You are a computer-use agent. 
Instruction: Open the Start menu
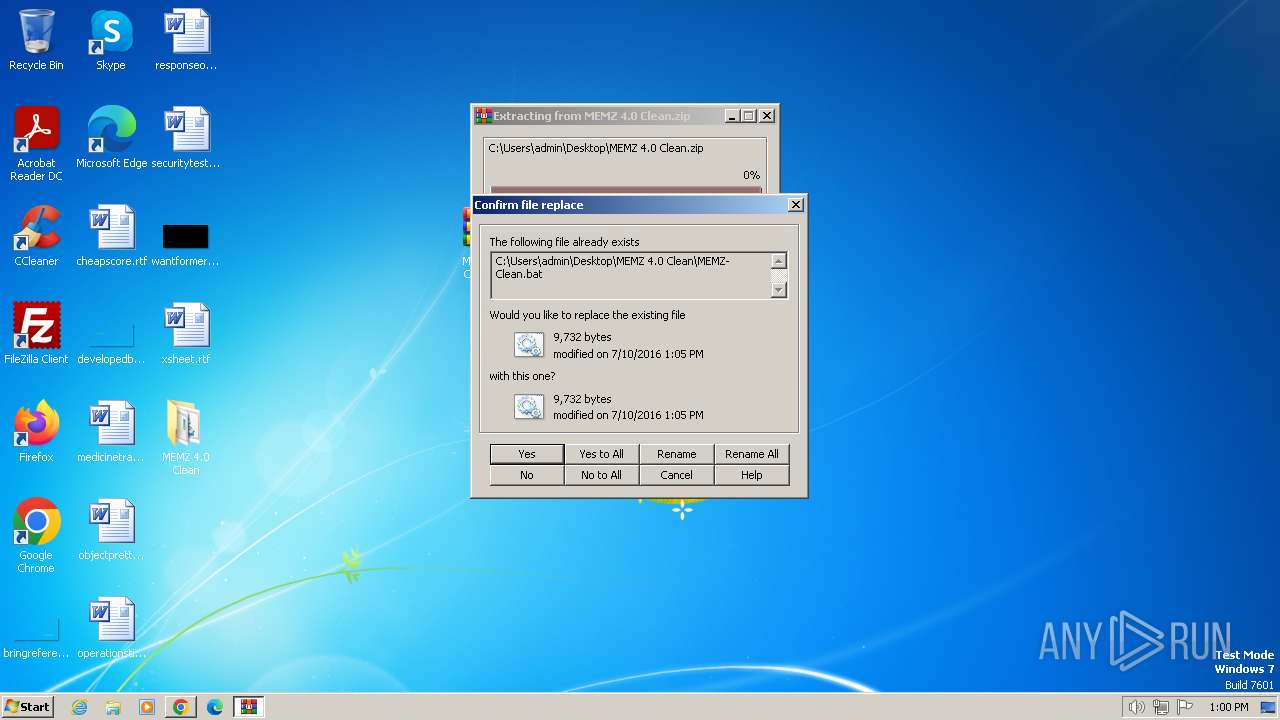pos(28,707)
